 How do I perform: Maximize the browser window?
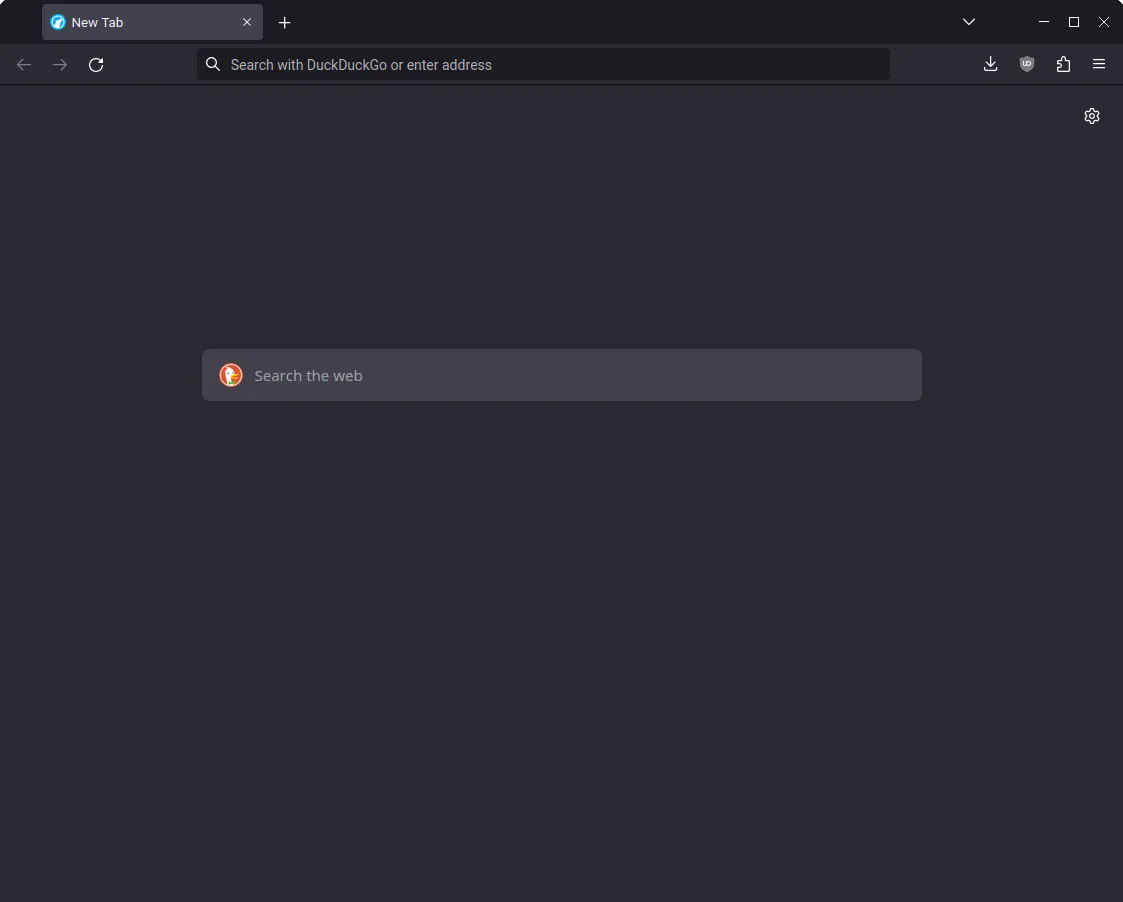point(1073,21)
